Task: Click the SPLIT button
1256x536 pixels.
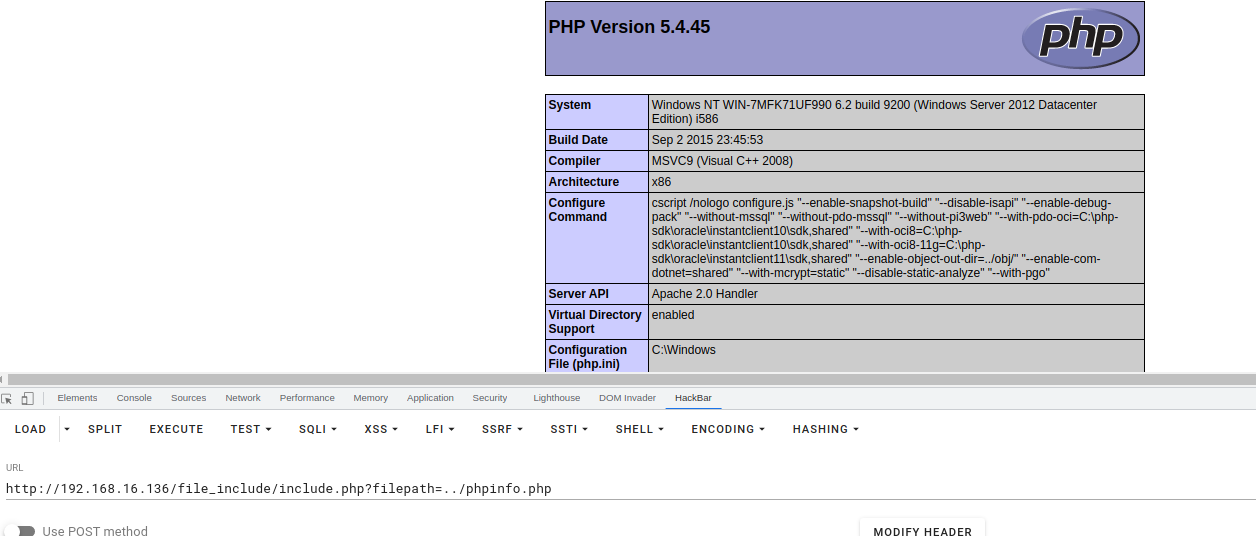Action: tap(105, 429)
